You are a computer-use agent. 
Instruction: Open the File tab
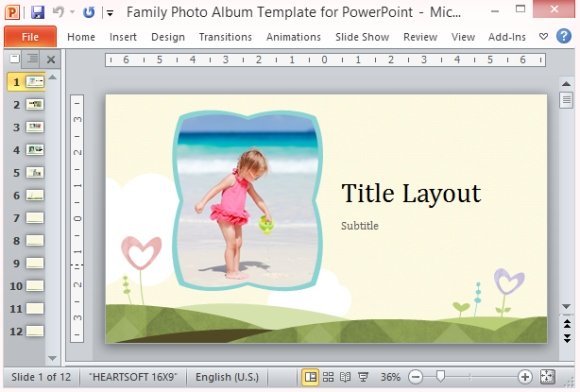click(30, 37)
